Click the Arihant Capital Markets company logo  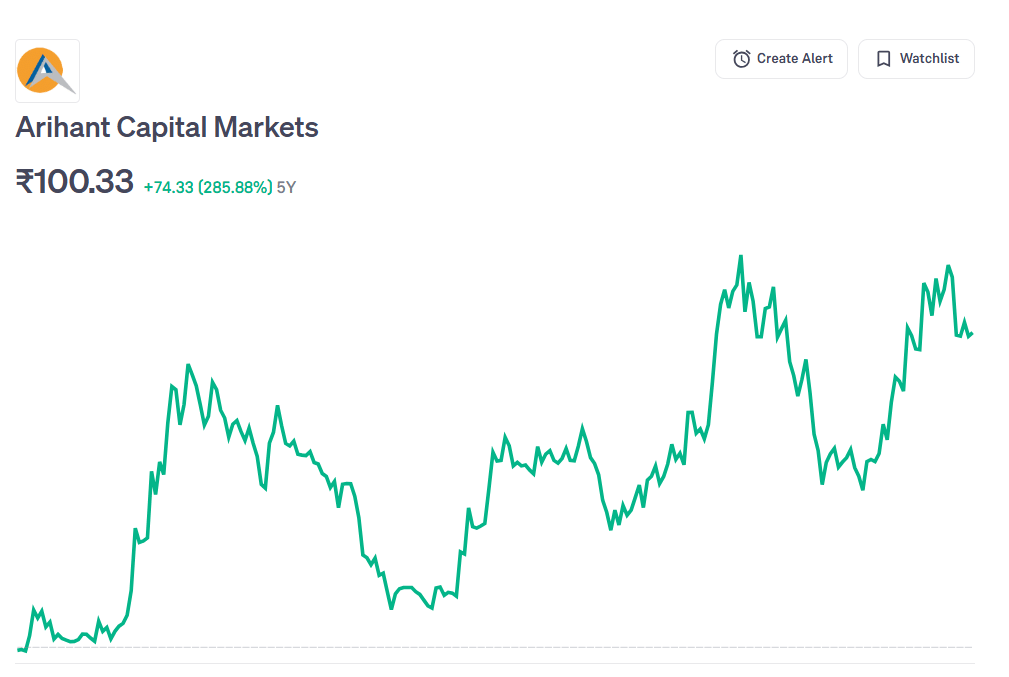coord(47,71)
